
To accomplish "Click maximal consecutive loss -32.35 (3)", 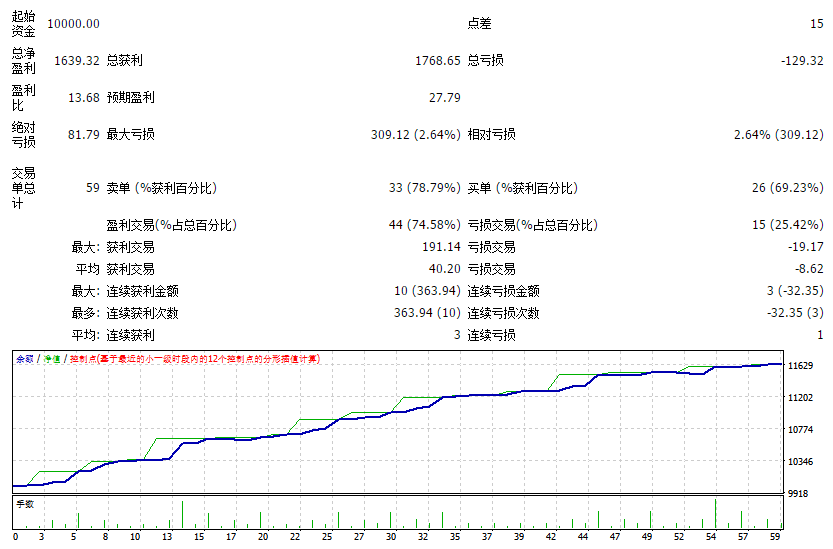I will tap(795, 312).
